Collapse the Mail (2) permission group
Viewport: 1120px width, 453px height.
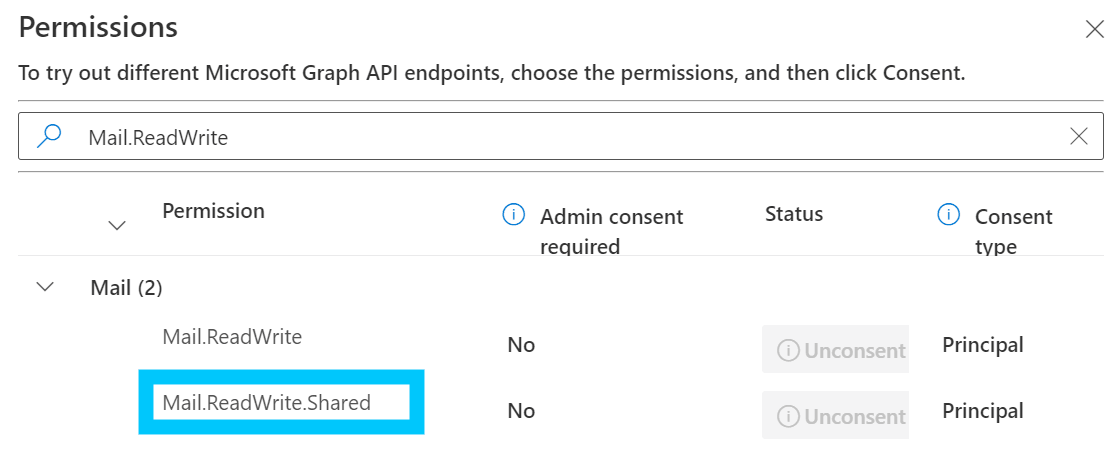pos(45,287)
